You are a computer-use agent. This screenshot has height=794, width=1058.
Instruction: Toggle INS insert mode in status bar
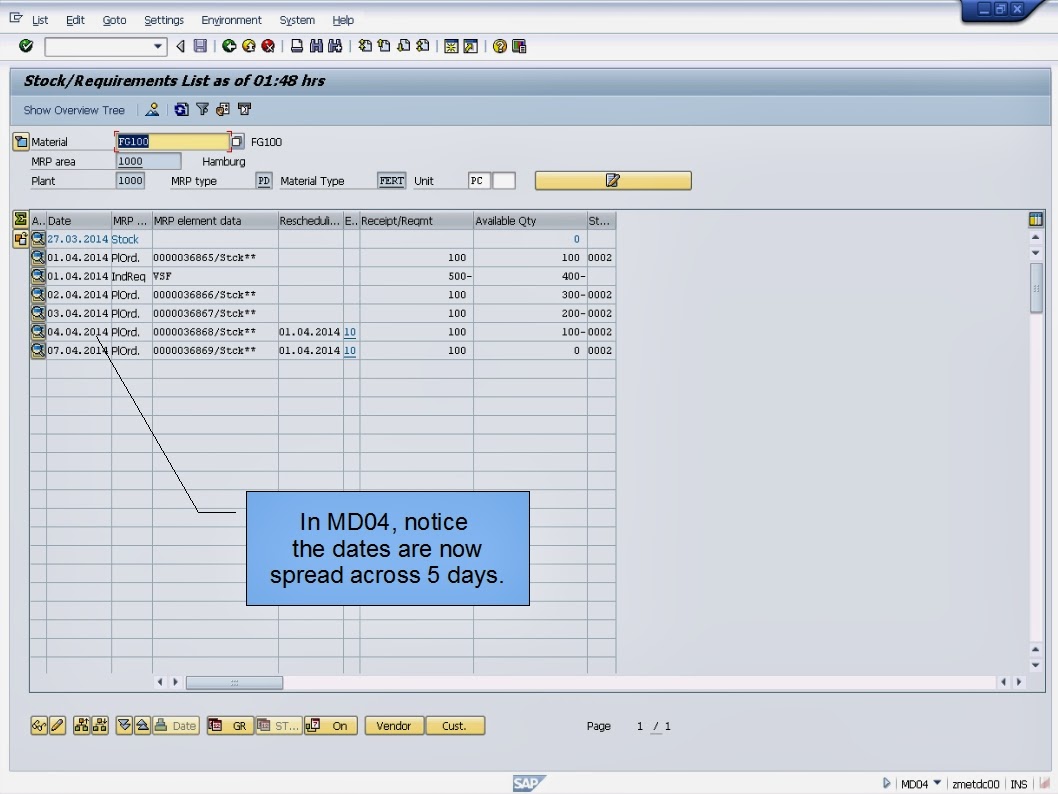1017,784
